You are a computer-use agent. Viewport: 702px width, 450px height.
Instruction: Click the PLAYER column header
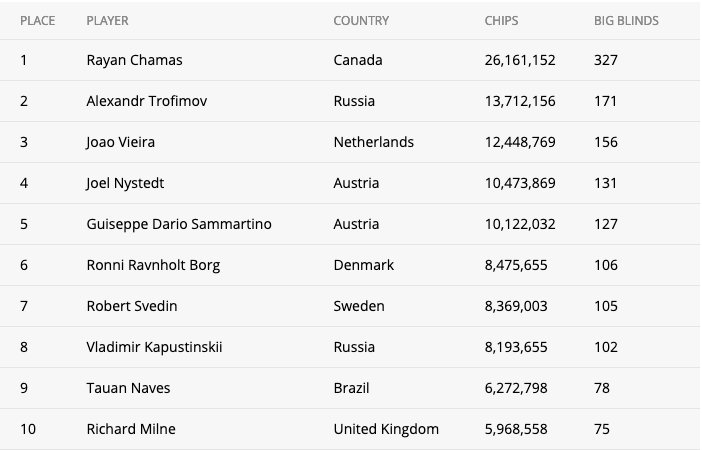(107, 21)
